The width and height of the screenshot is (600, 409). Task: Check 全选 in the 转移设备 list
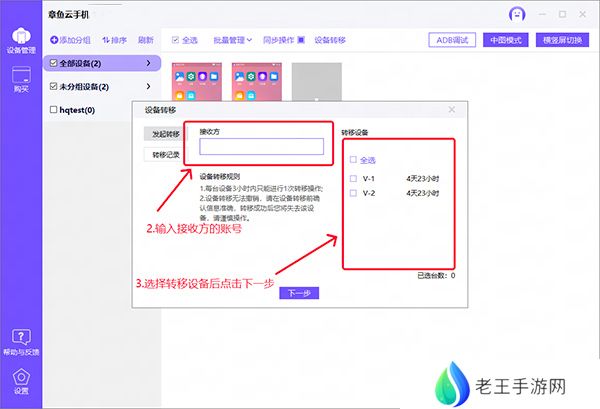353,160
